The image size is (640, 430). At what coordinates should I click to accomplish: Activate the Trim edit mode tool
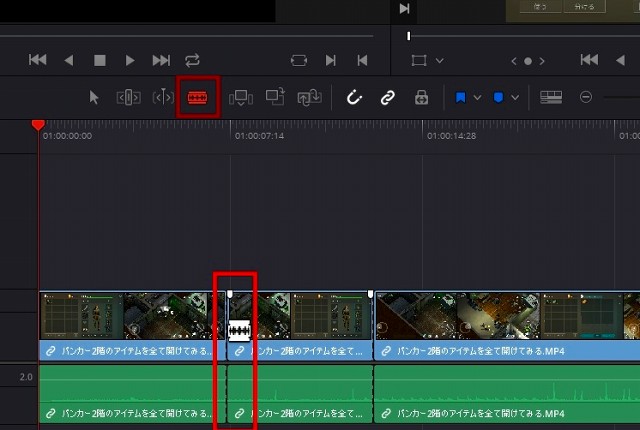pyautogui.click(x=129, y=97)
